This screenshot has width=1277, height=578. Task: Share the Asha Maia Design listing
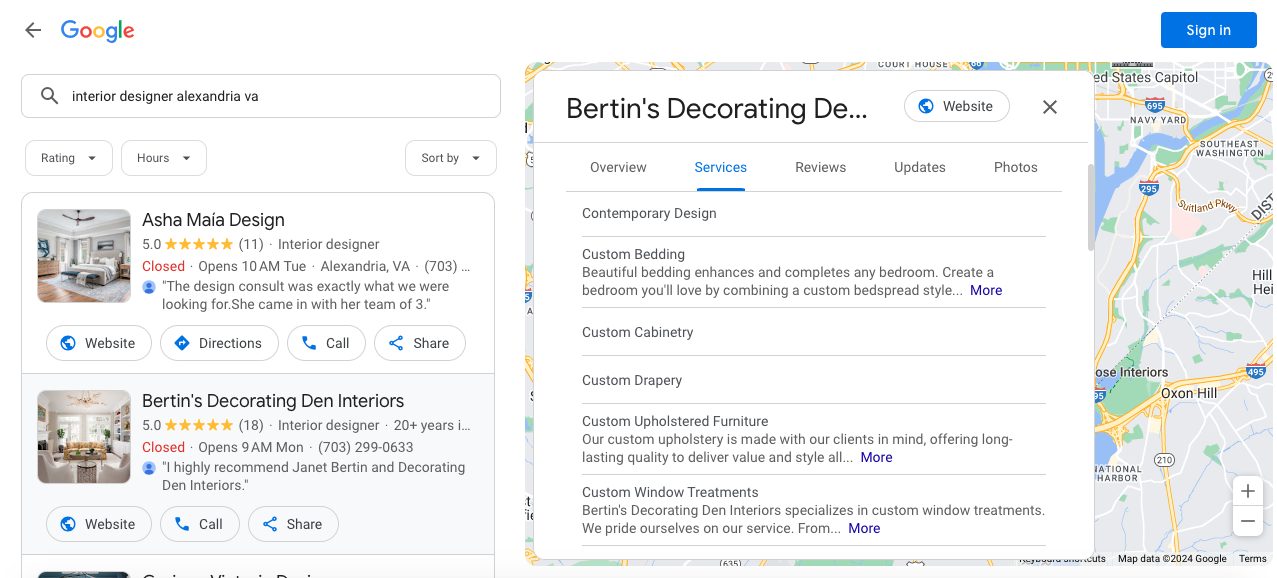pos(419,343)
